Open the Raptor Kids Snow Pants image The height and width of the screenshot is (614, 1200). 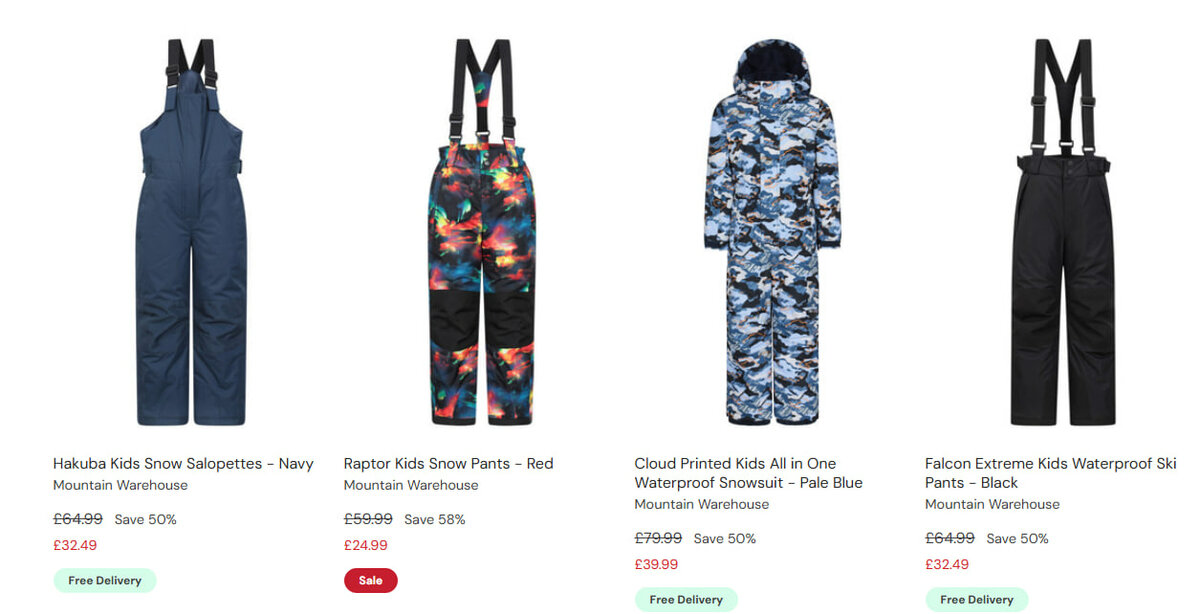pos(481,233)
